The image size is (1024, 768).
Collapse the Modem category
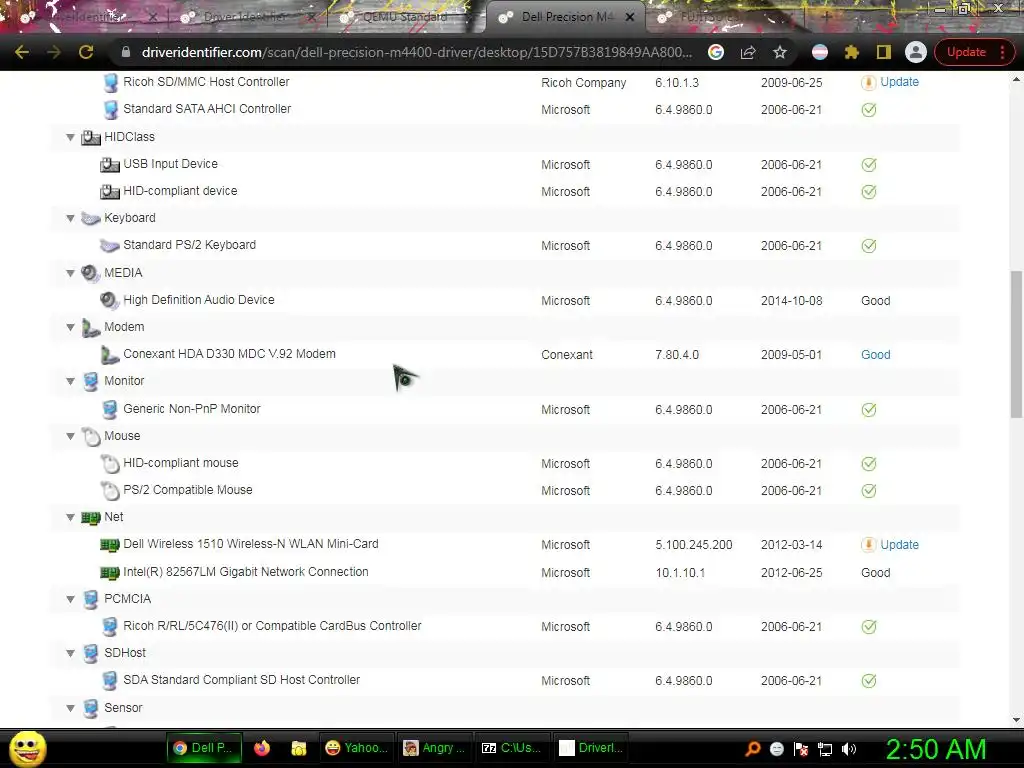click(x=70, y=327)
